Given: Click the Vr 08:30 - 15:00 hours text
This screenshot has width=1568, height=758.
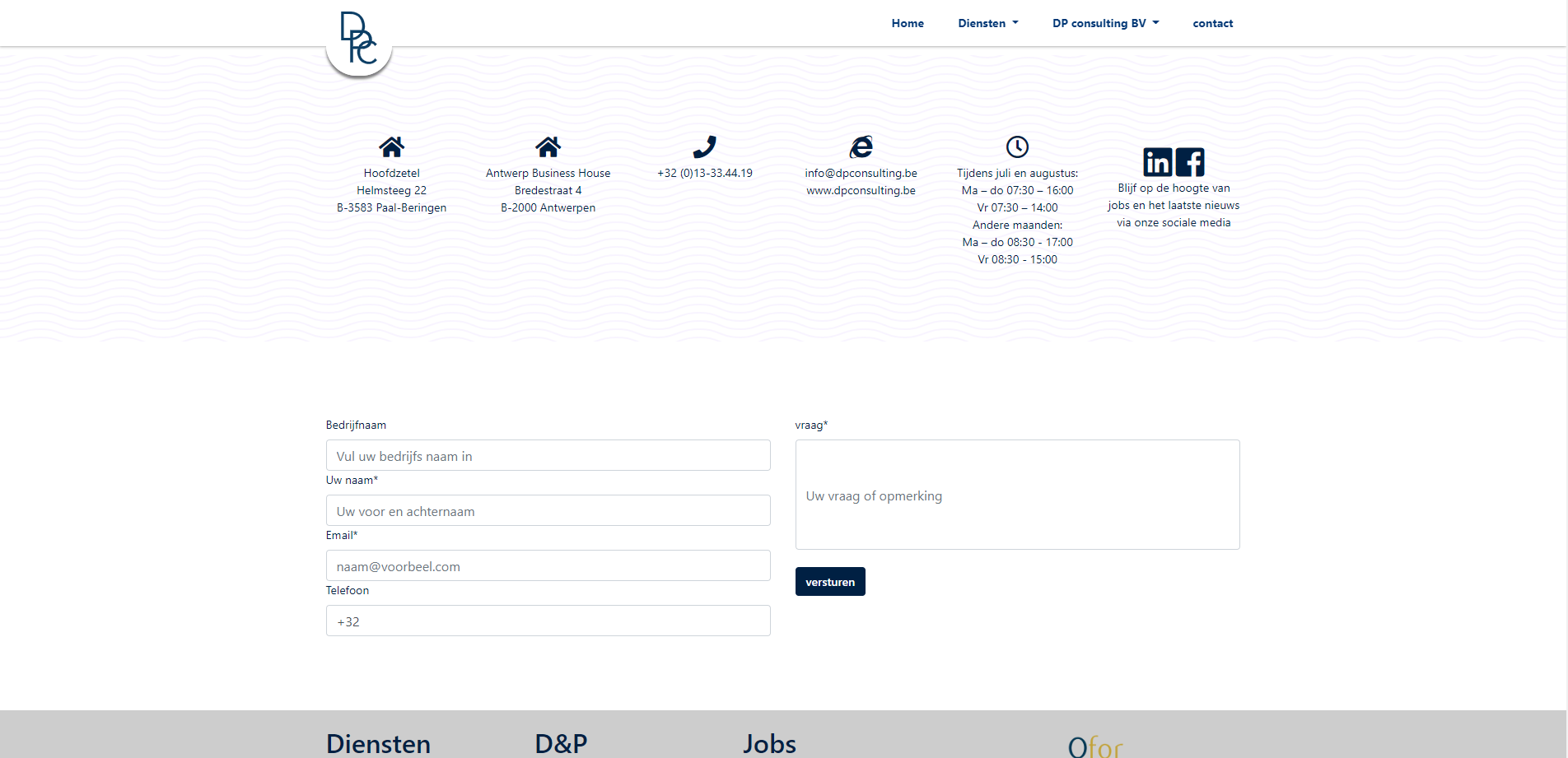Looking at the screenshot, I should [1018, 259].
